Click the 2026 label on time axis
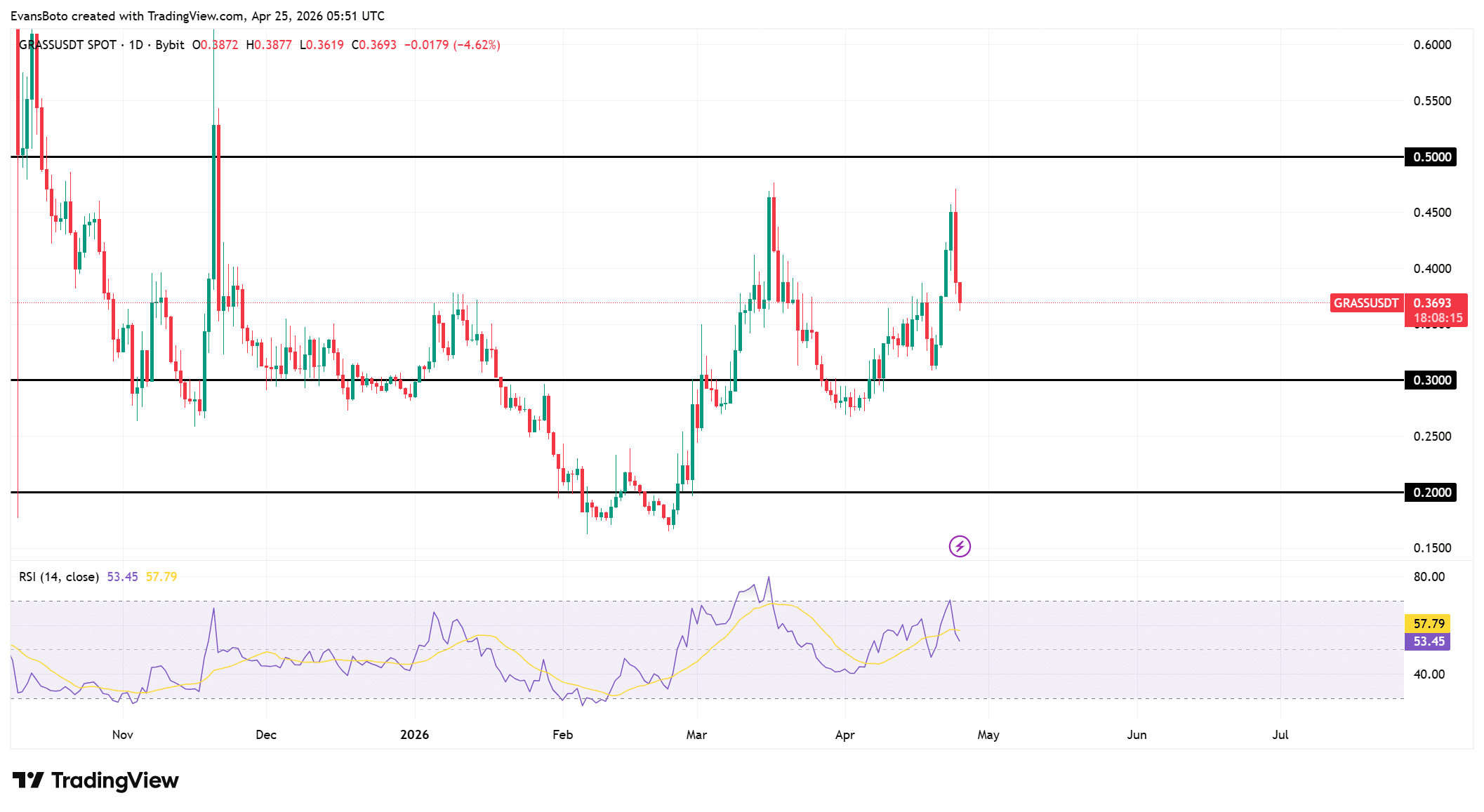The height and width of the screenshot is (812, 1484). pyautogui.click(x=414, y=735)
